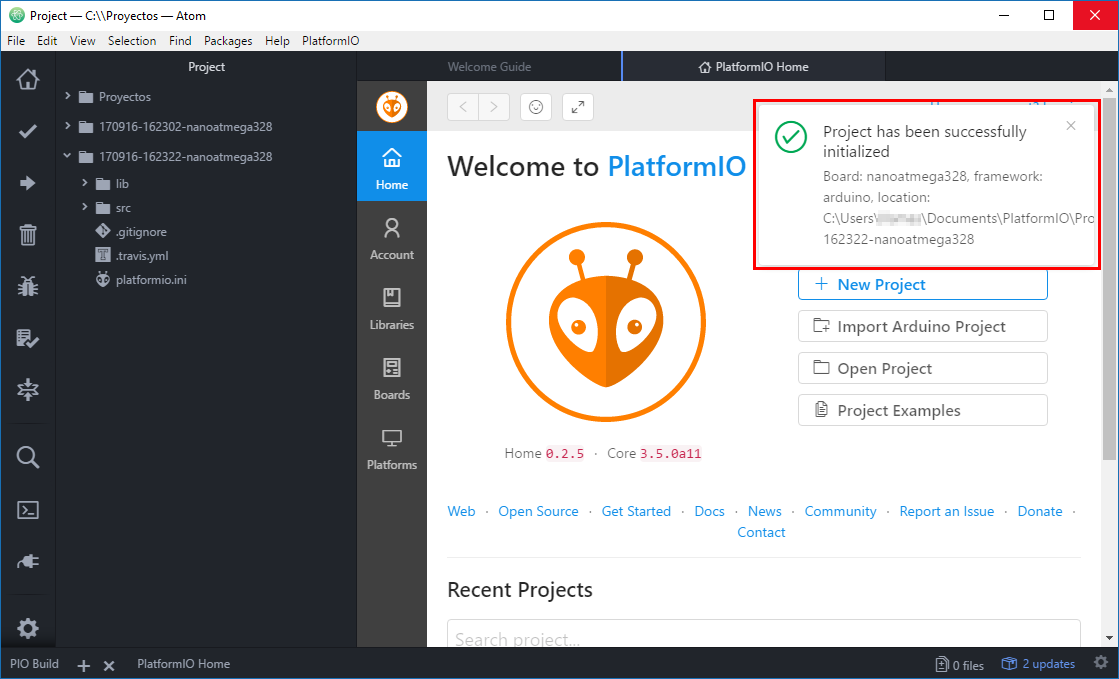The image size is (1119, 679).
Task: Click the 2 updates status bar item
Action: (x=1038, y=664)
